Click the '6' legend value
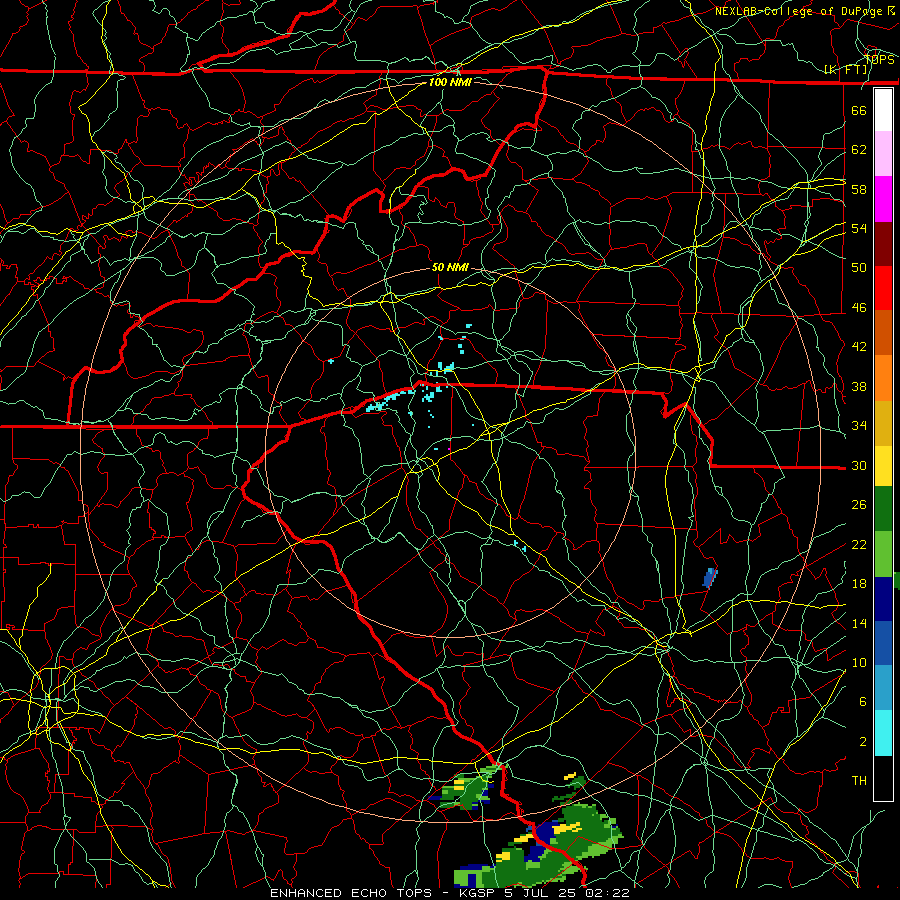This screenshot has height=900, width=900. [863, 702]
